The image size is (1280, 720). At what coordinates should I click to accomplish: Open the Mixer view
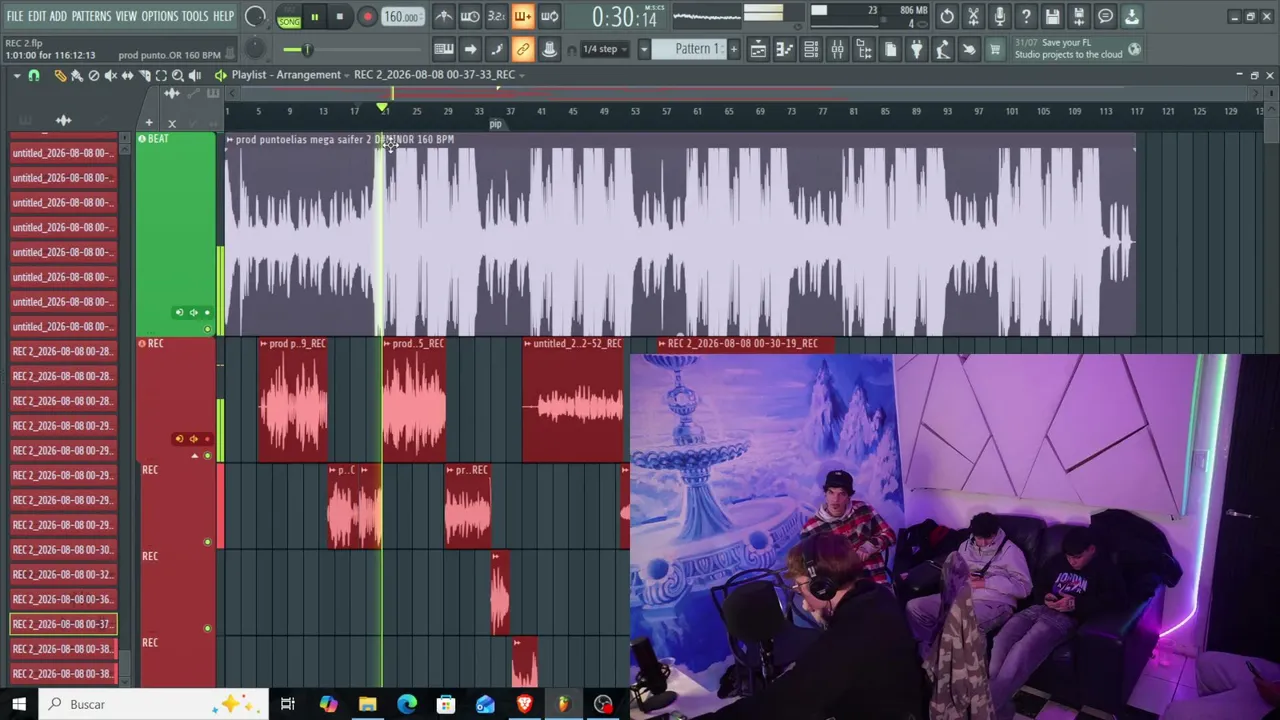point(838,49)
